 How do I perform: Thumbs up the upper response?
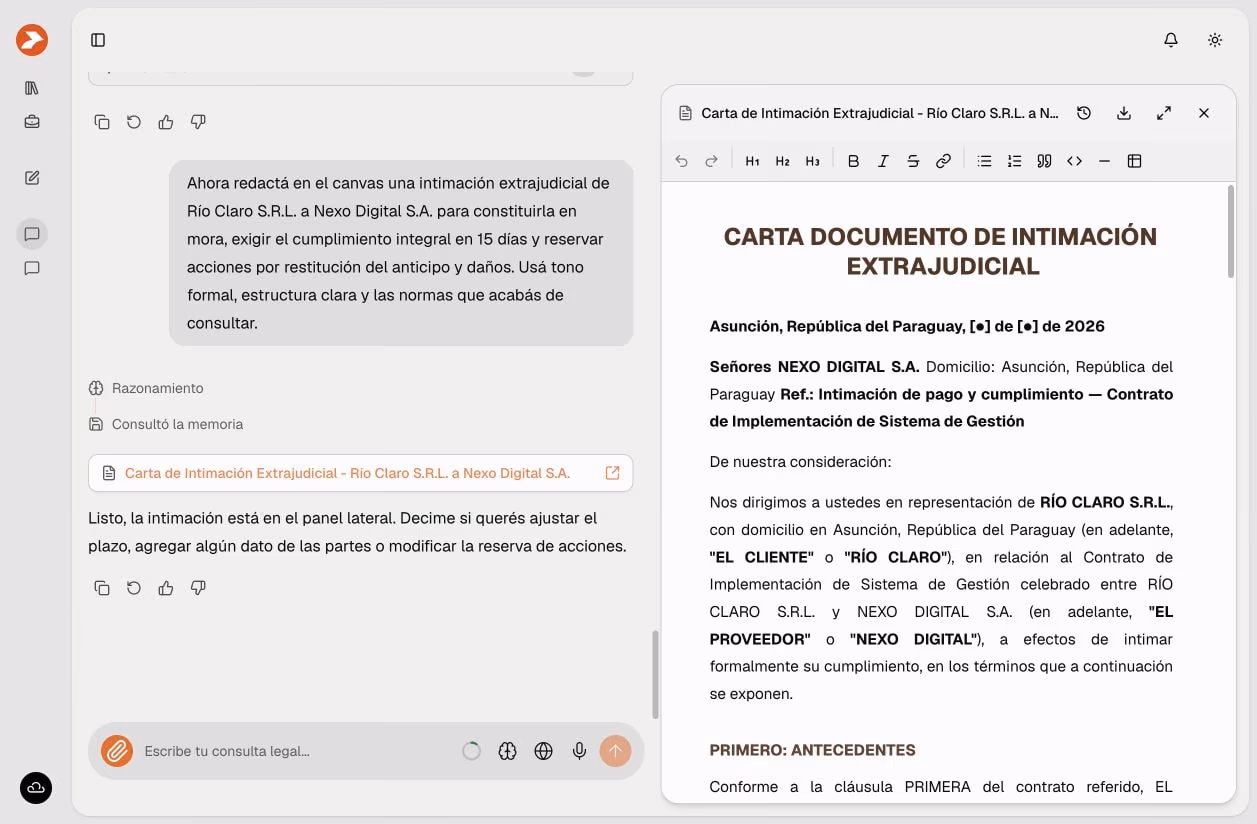(166, 122)
